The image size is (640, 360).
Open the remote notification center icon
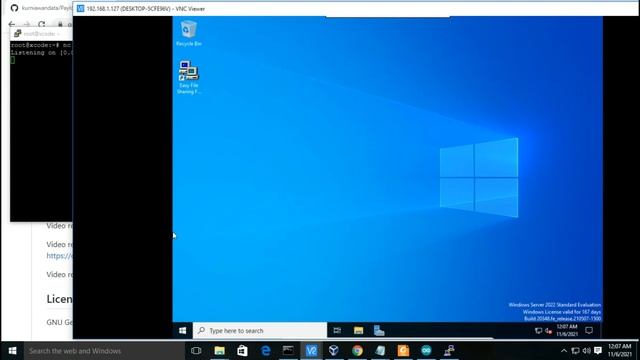point(589,330)
